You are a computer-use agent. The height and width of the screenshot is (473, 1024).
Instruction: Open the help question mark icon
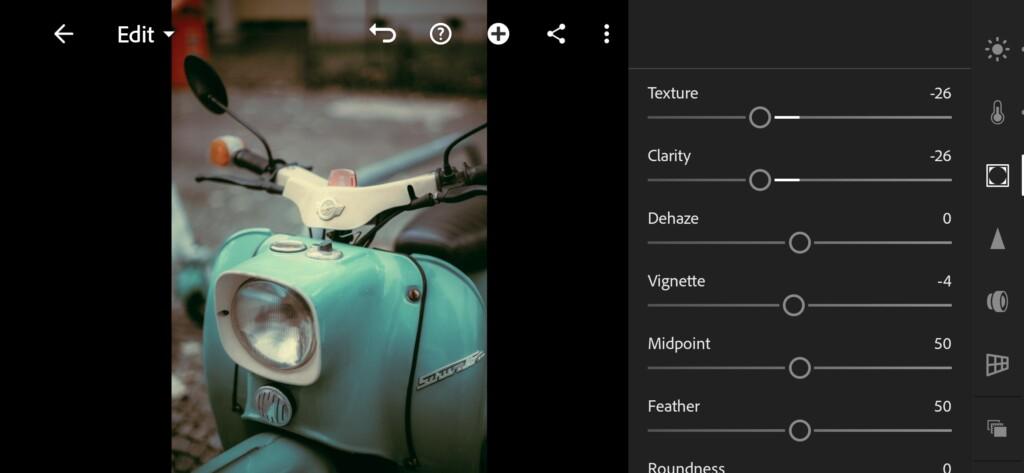(441, 34)
